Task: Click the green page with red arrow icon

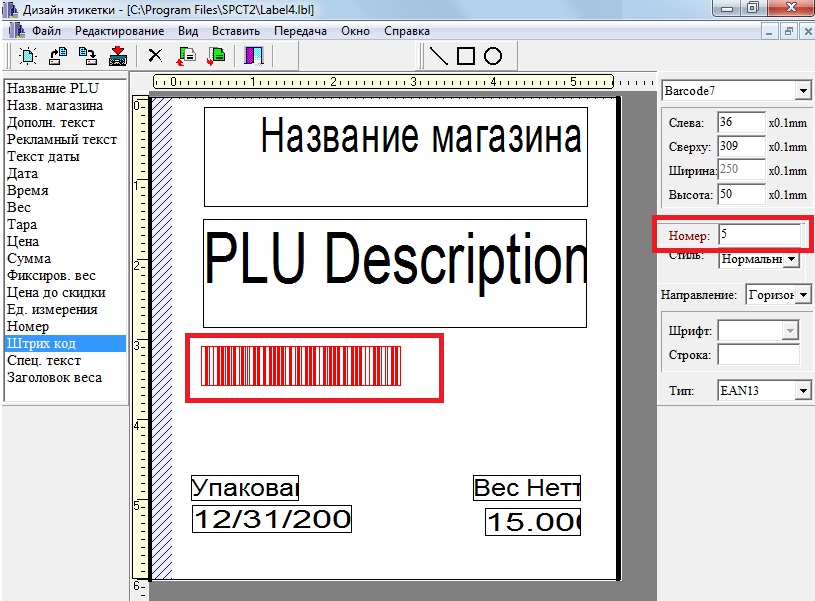Action: (215, 56)
